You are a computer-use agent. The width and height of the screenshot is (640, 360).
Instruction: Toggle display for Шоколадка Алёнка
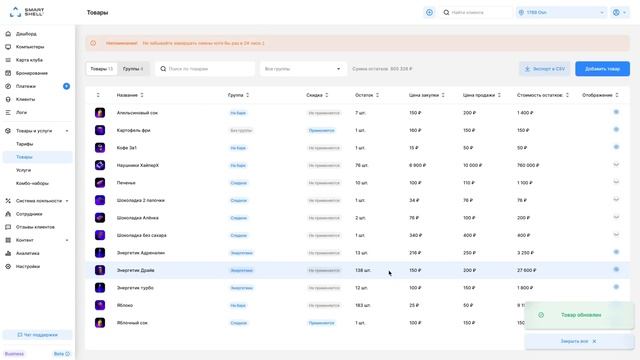pos(616,217)
